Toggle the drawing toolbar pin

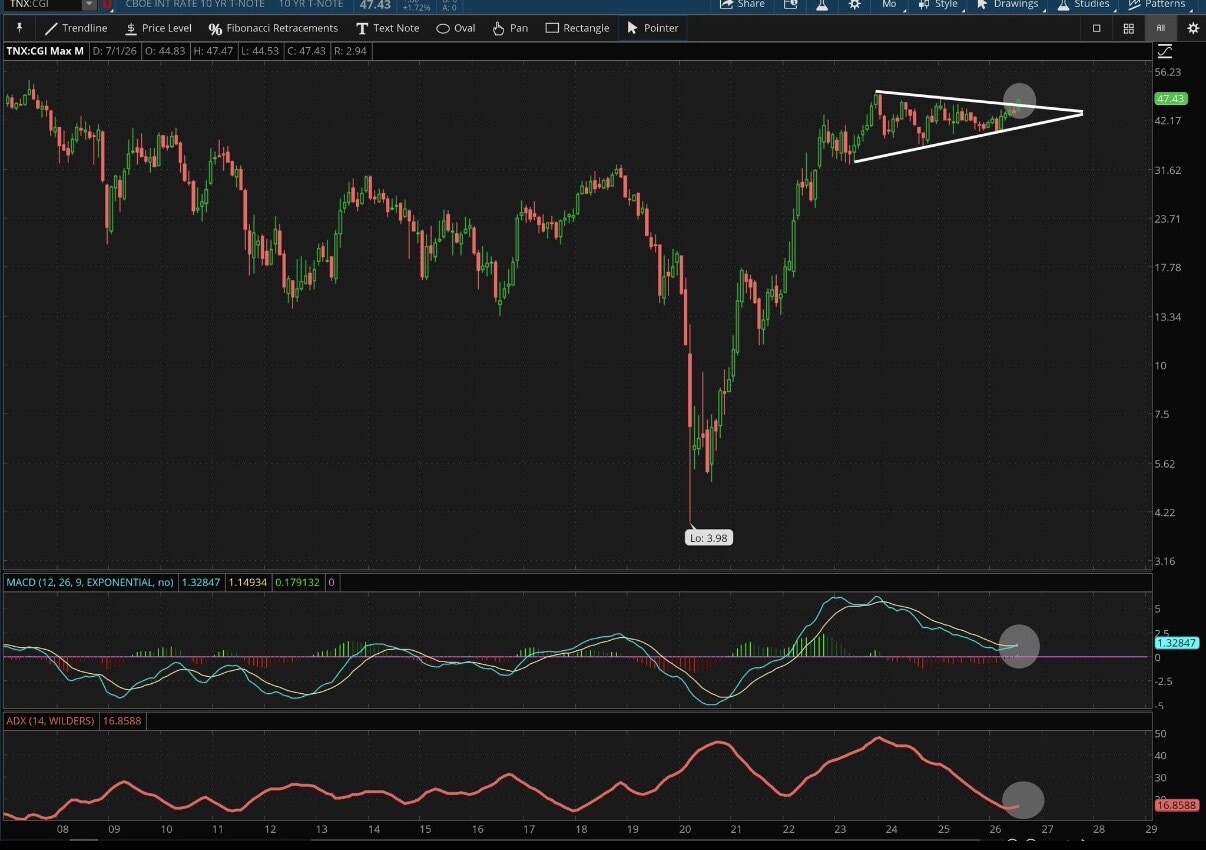pos(18,28)
